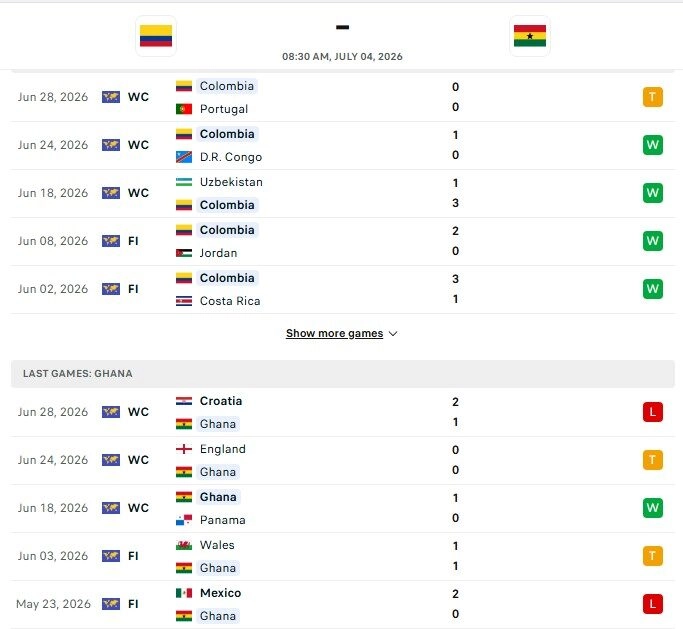Click the tie badge for England vs Ghana

653,460
